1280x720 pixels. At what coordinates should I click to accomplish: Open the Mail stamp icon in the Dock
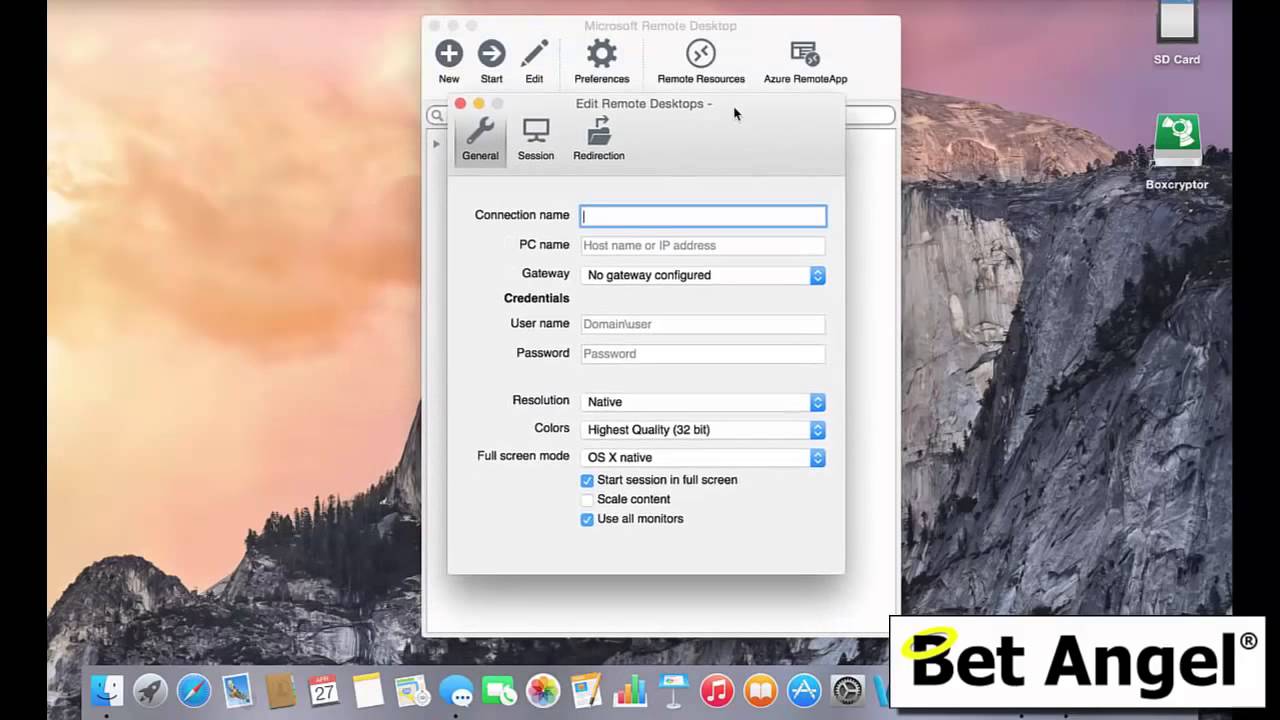238,691
